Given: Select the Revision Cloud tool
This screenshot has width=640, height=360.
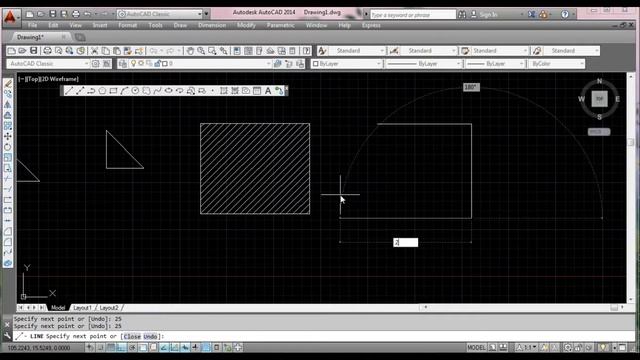Looking at the screenshot, I should pos(146,91).
